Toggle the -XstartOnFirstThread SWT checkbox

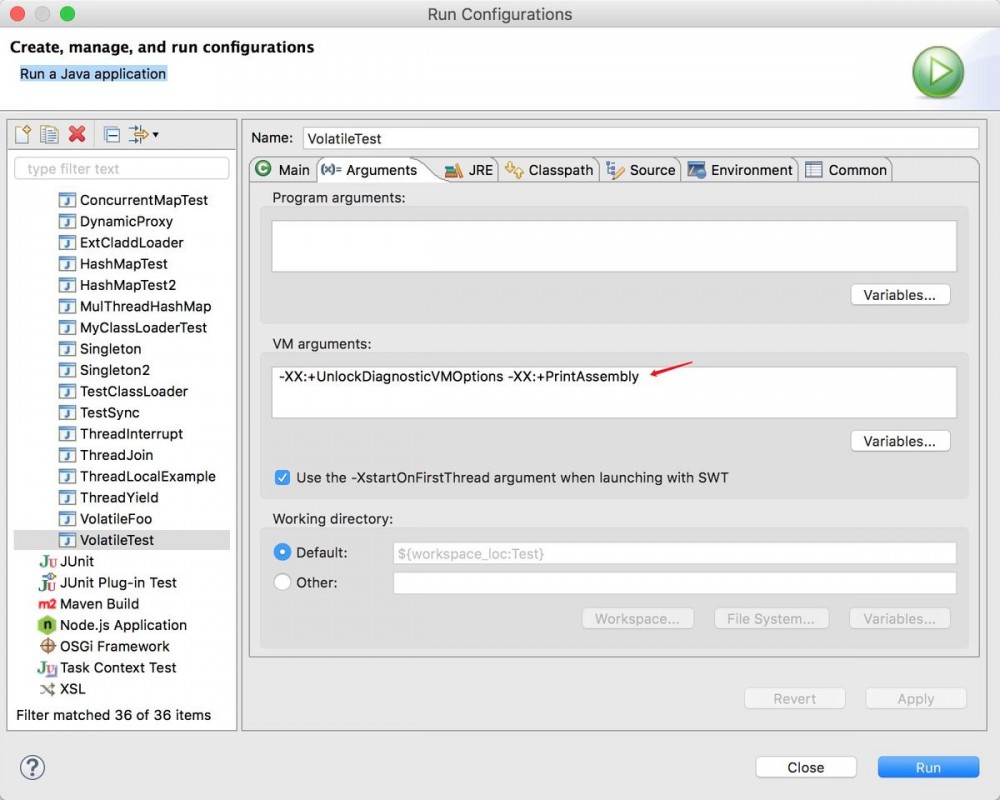282,478
